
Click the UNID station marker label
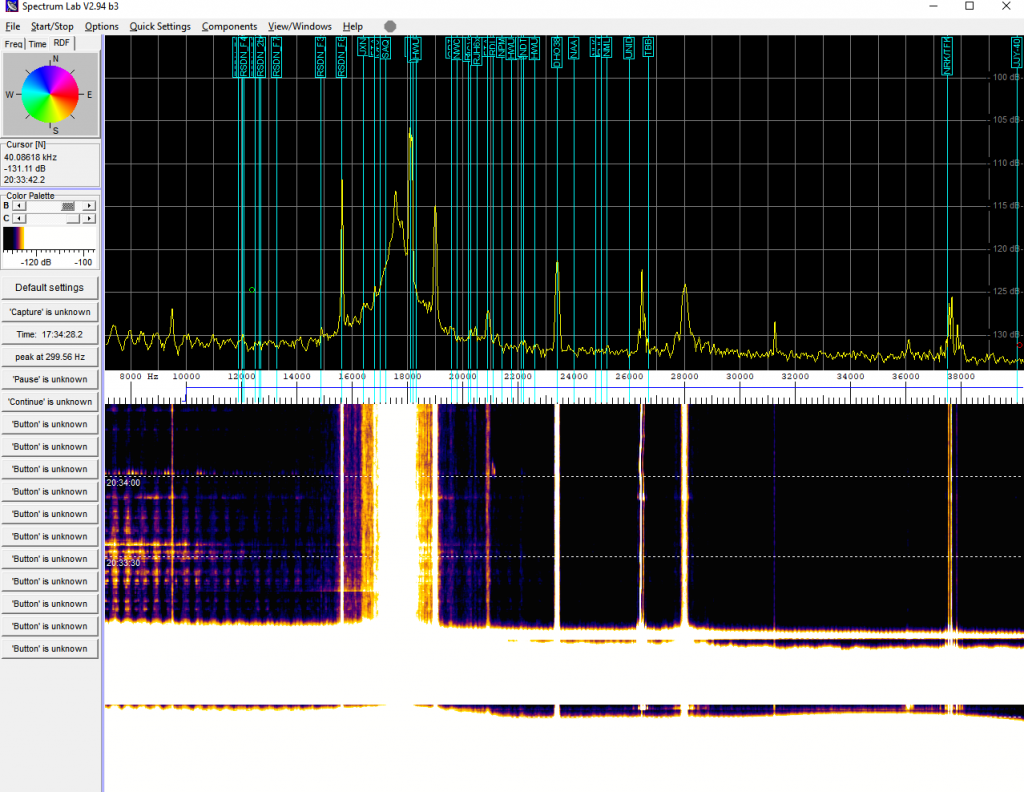[629, 48]
